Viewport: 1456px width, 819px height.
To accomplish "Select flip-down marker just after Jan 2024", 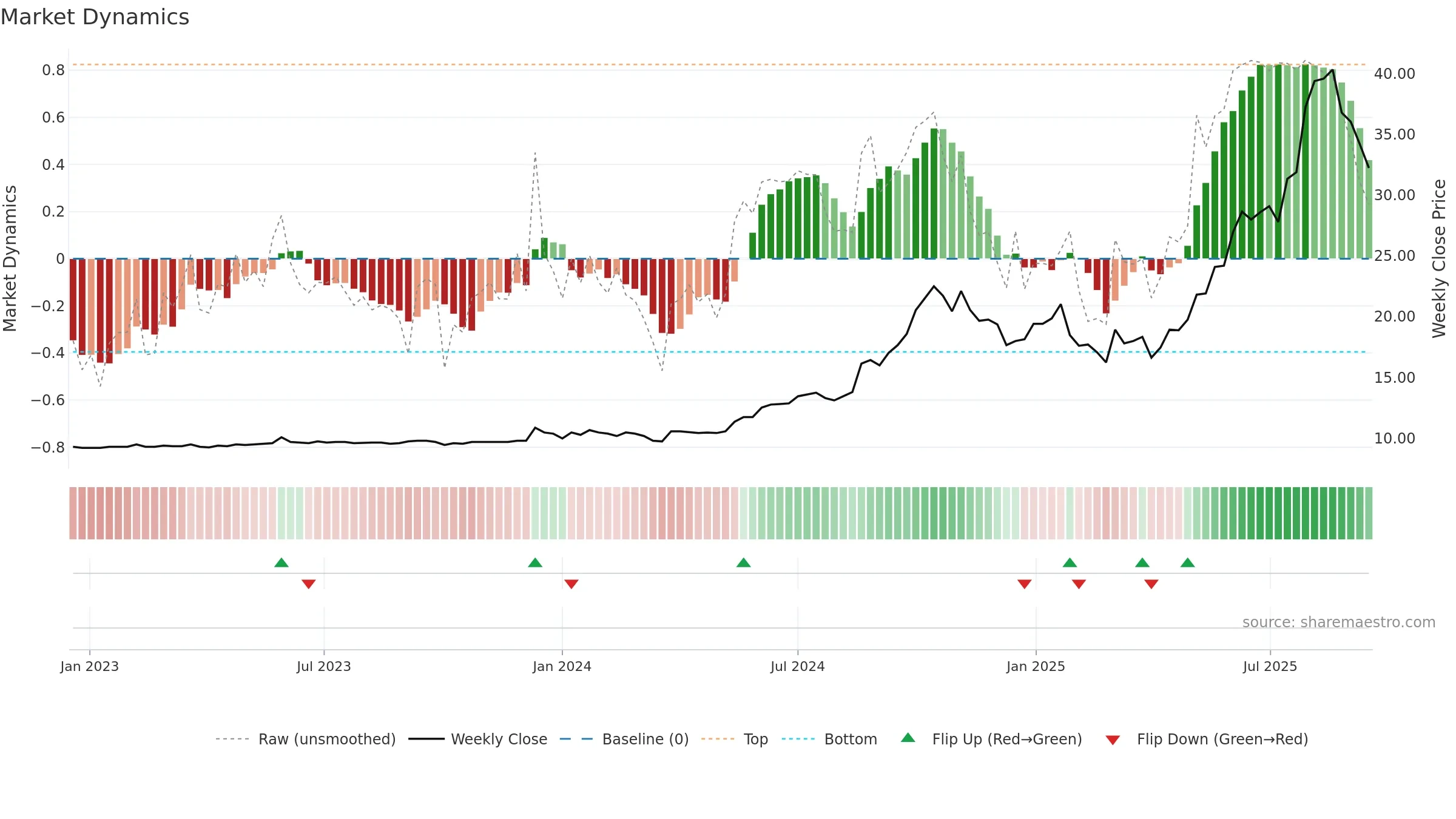I will pos(571,584).
